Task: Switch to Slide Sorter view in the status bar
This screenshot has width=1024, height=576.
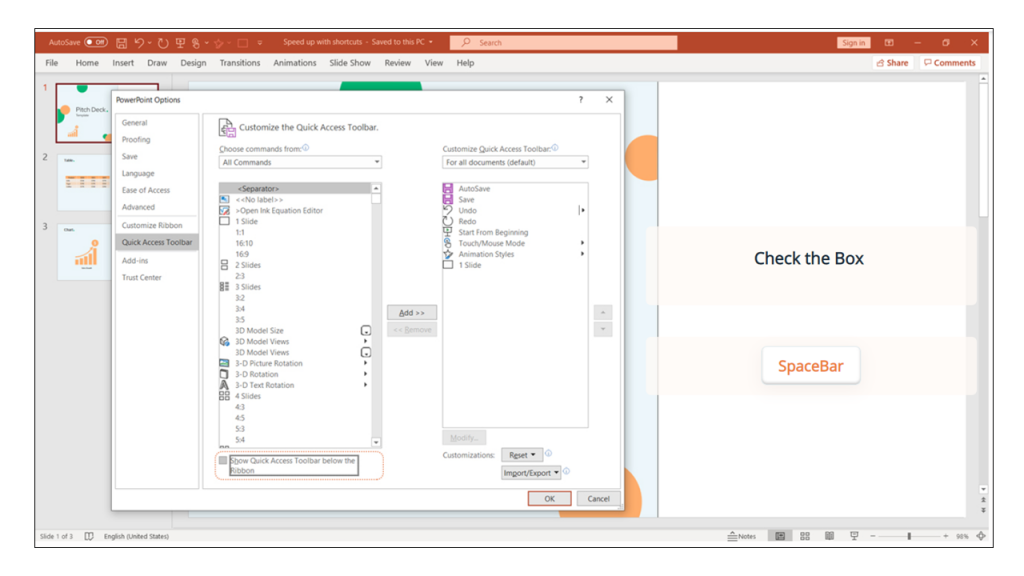Action: coord(804,535)
